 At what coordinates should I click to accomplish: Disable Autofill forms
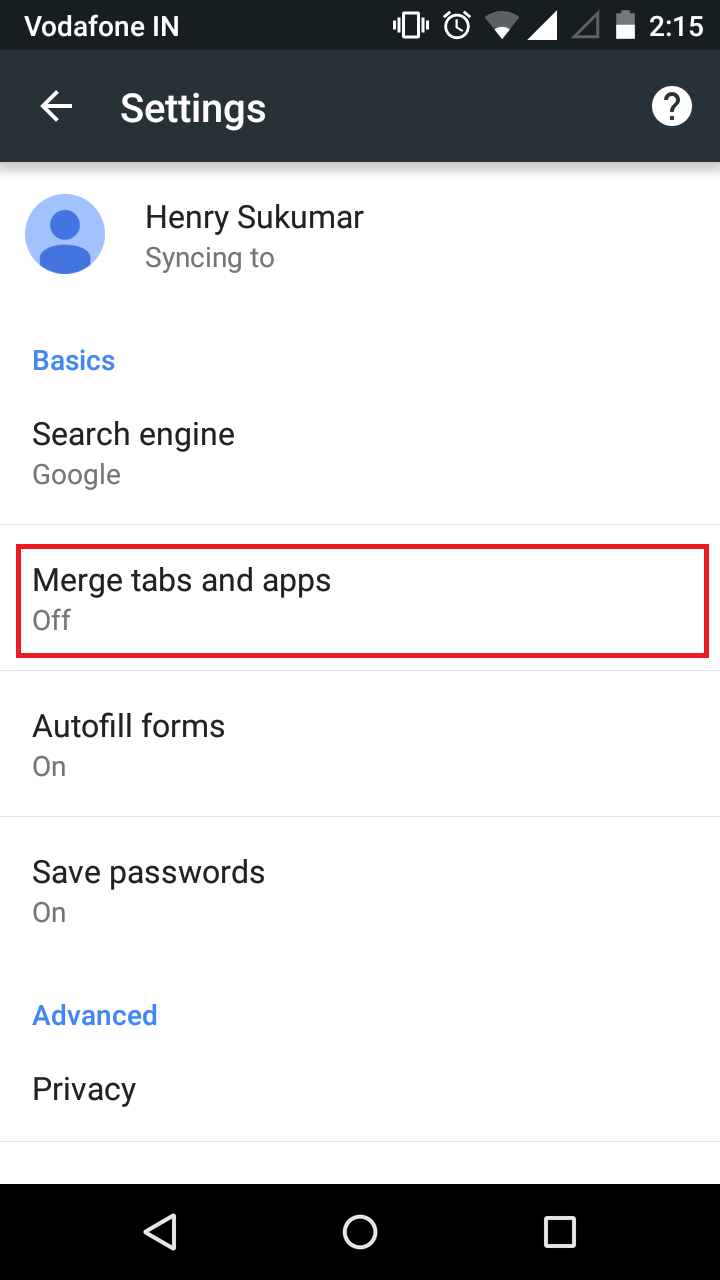tap(360, 743)
